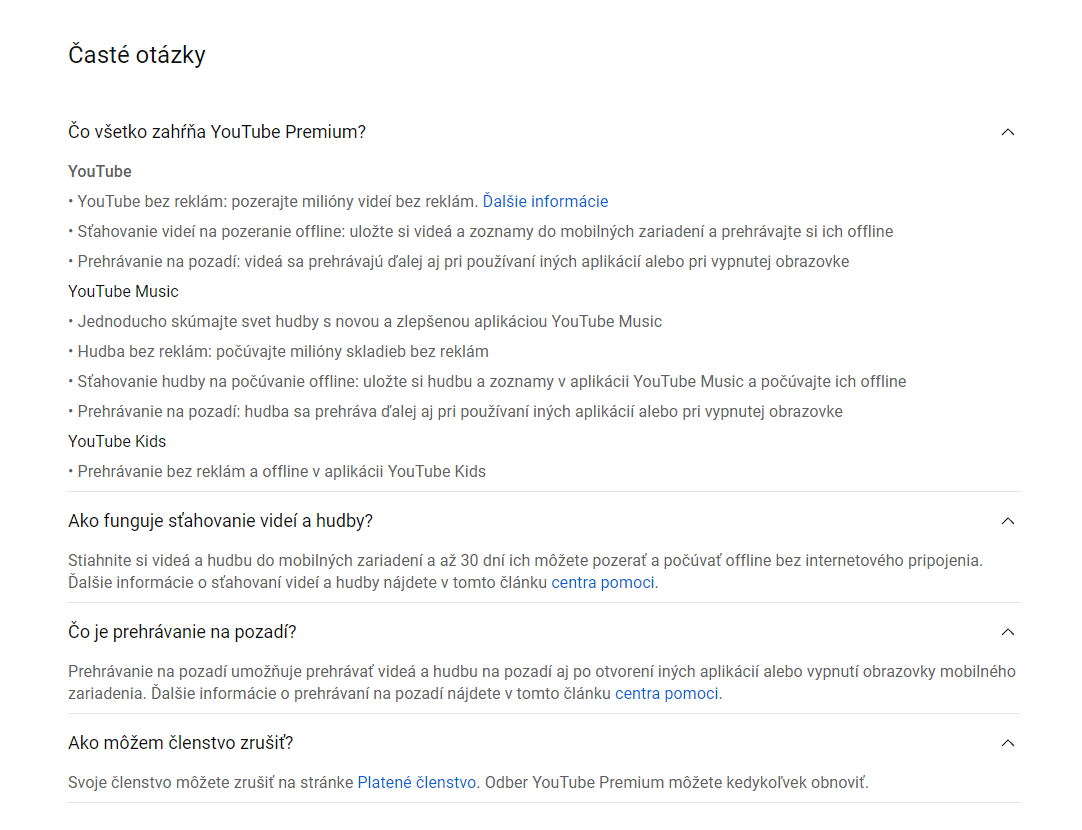This screenshot has height=830, width=1082.
Task: Collapse the 'Čo všetko zahŕňa YouTube Premium?' chevron
Action: (x=1007, y=132)
